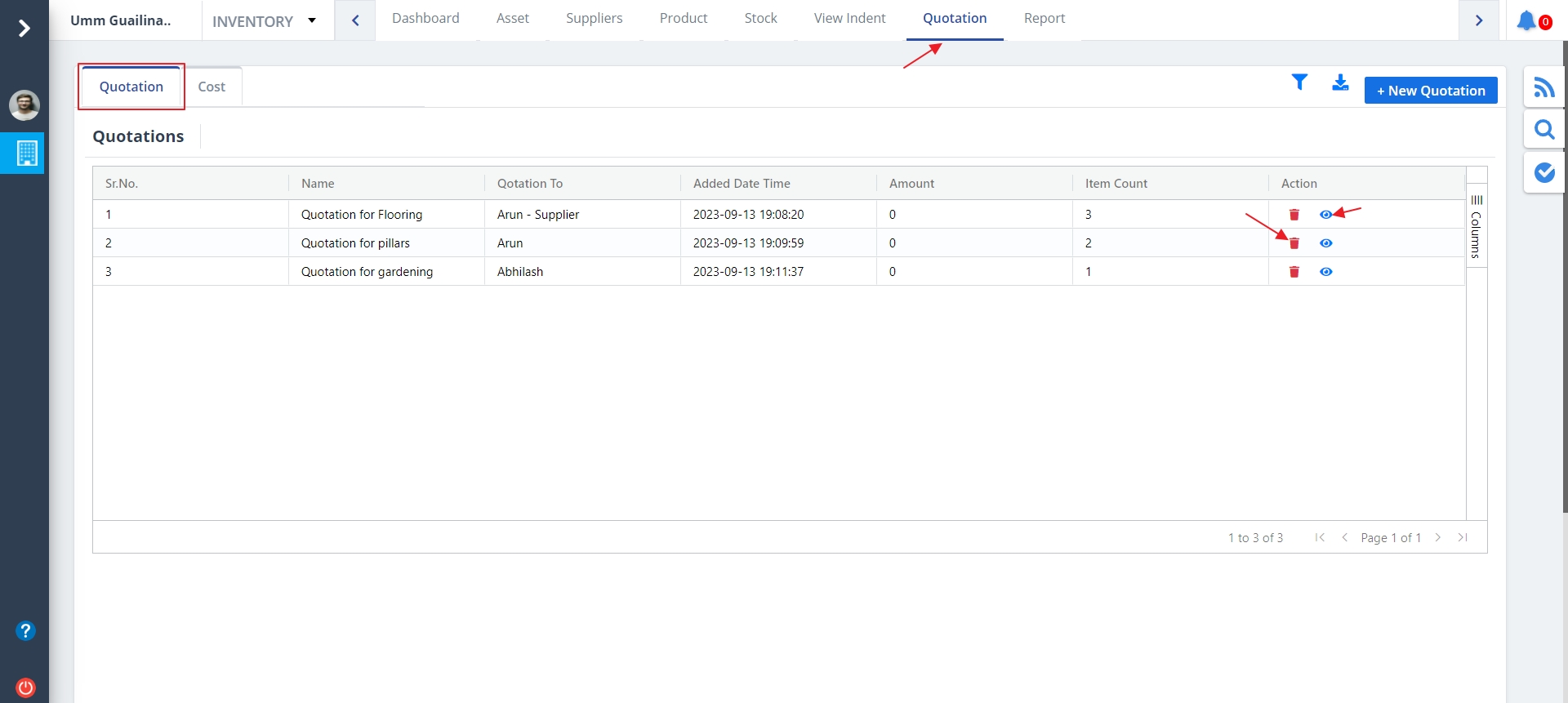Open the INVENTORY module dropdown
Viewport: 1568px width, 703px height.
pos(265,21)
